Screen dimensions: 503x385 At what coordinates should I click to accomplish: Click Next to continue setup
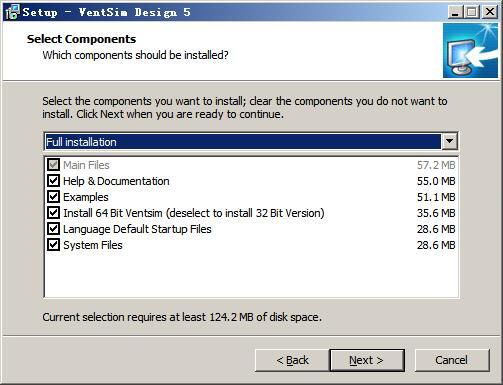click(x=367, y=360)
